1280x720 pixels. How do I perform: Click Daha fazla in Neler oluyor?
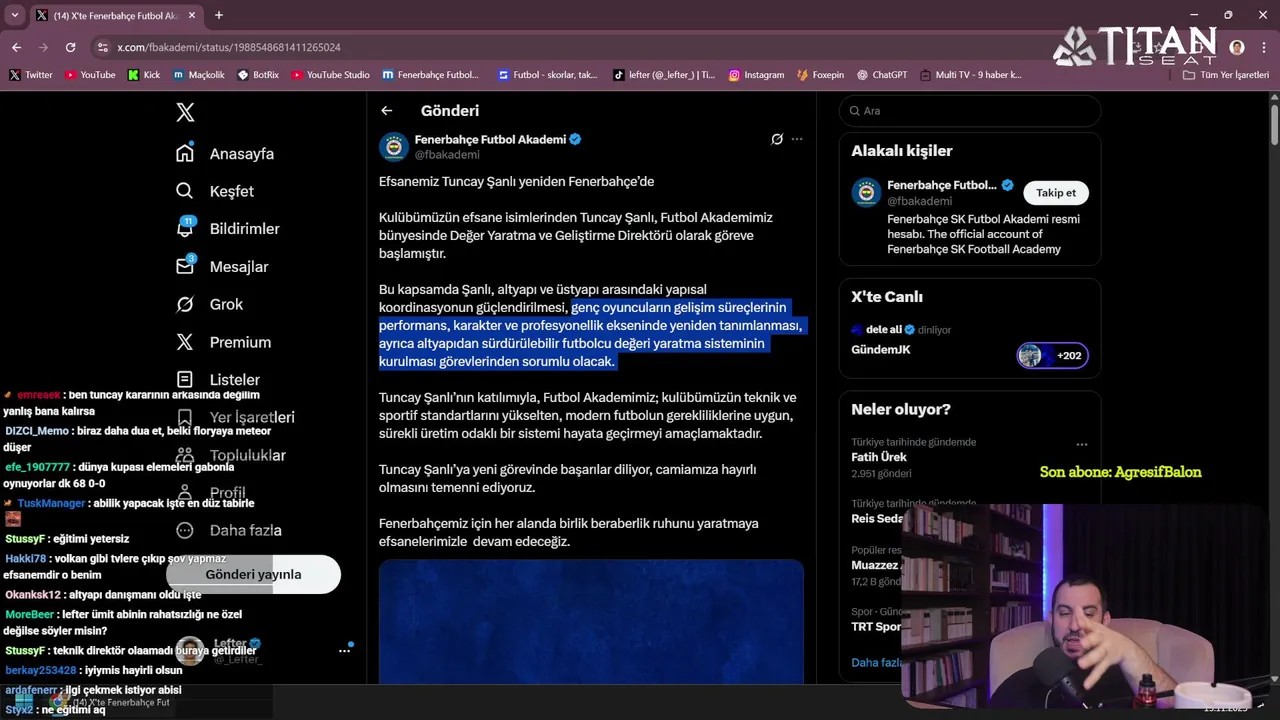(877, 662)
